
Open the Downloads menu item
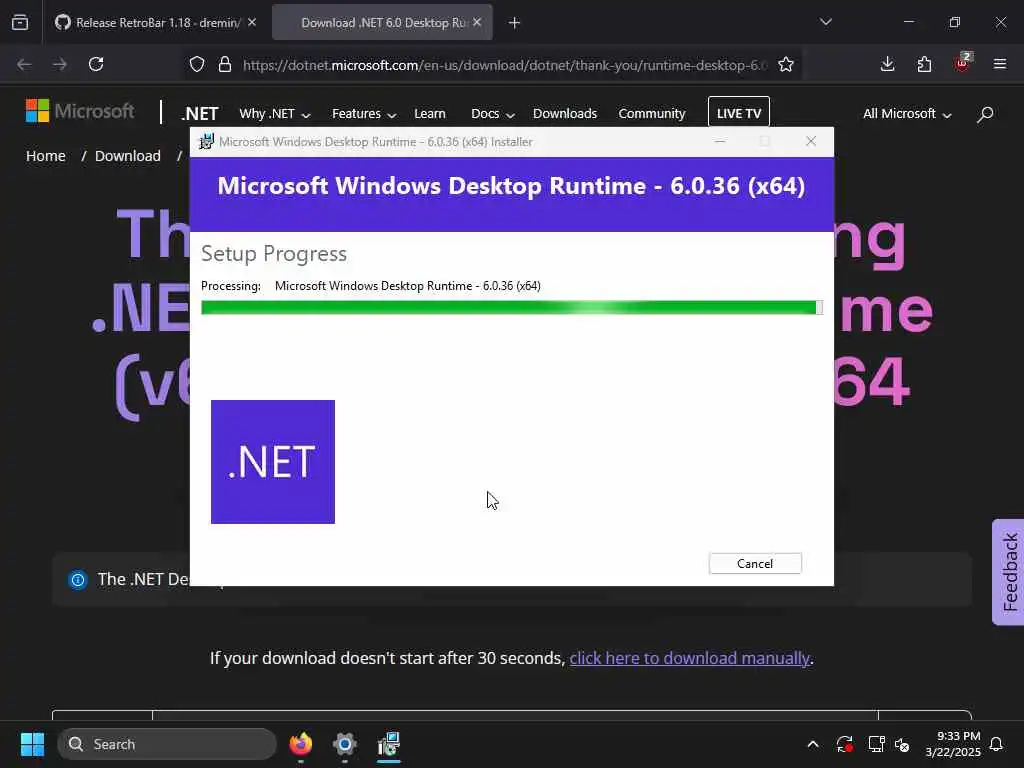[565, 114]
